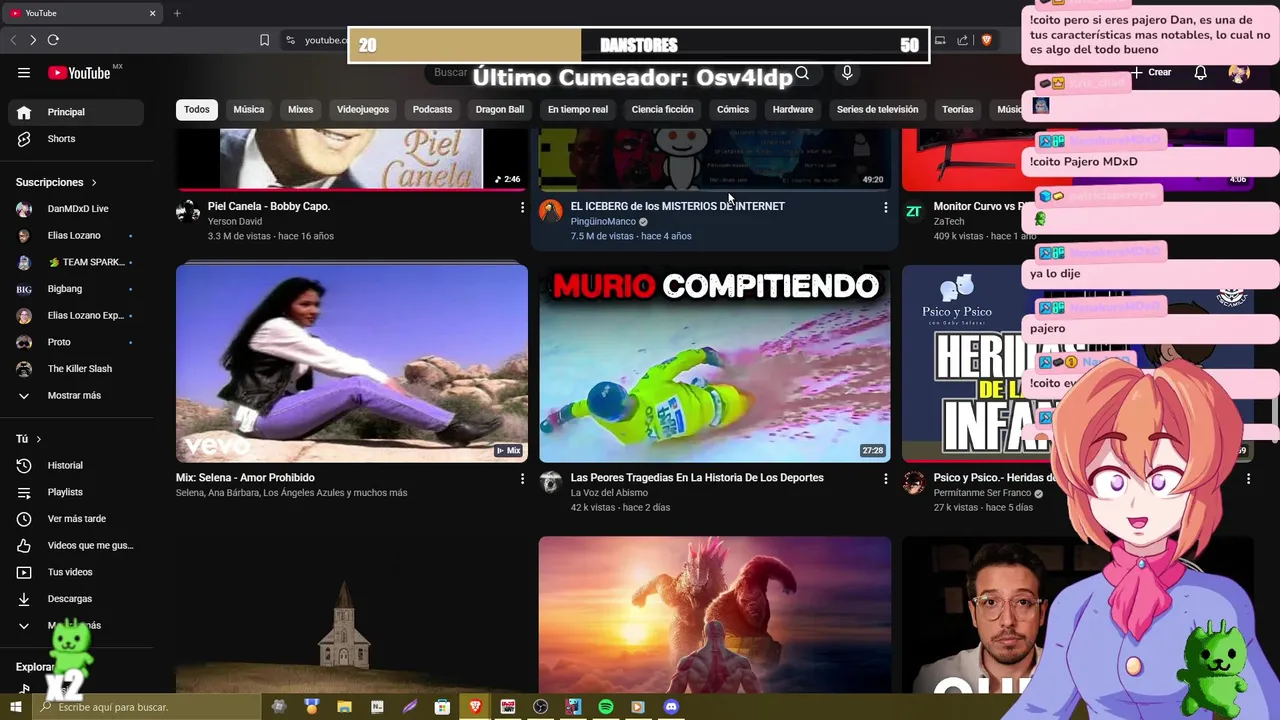Open the account avatar menu
This screenshot has width=1280, height=720.
click(1239, 72)
